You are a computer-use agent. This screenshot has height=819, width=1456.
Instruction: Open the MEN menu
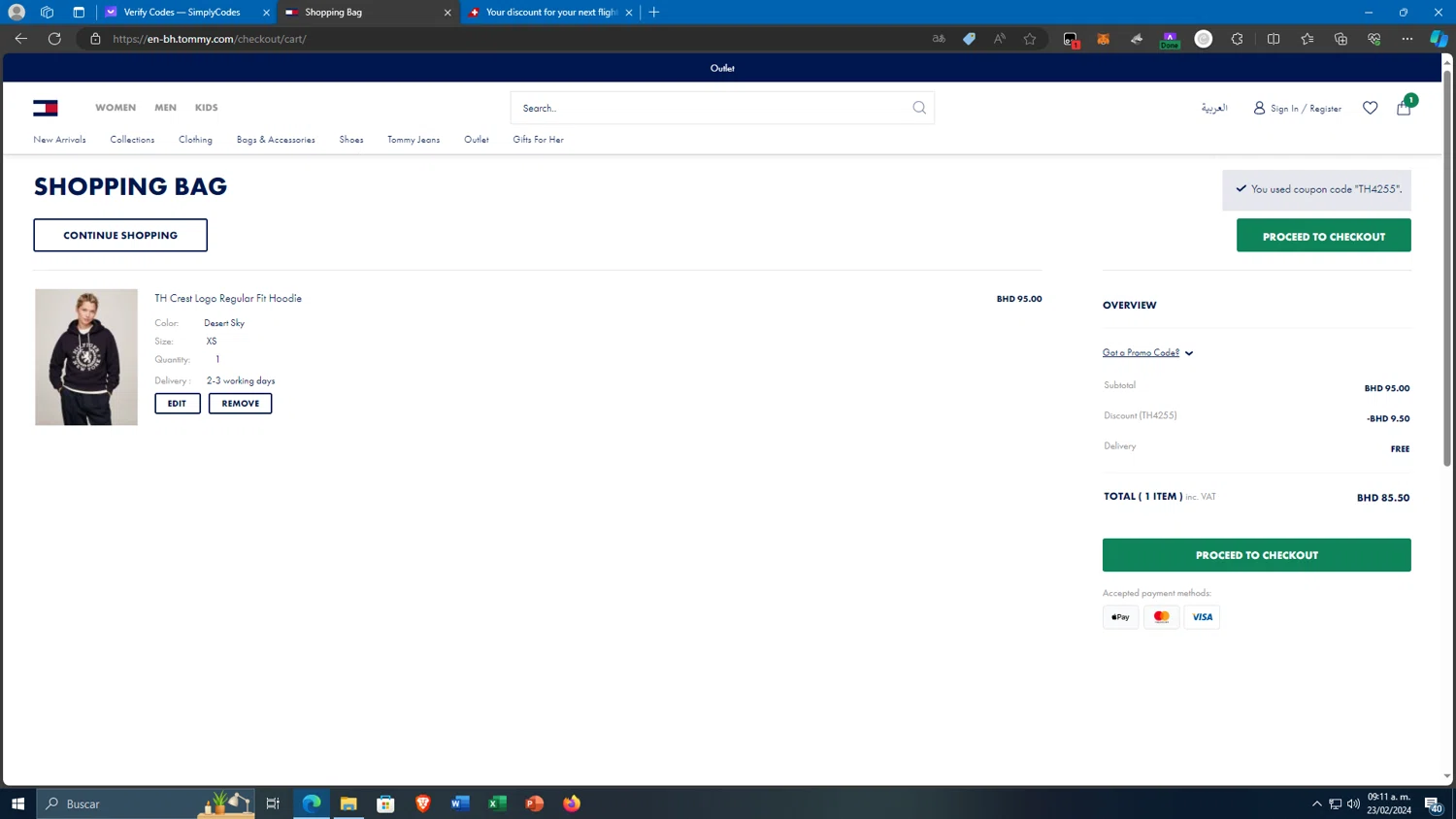pyautogui.click(x=165, y=108)
